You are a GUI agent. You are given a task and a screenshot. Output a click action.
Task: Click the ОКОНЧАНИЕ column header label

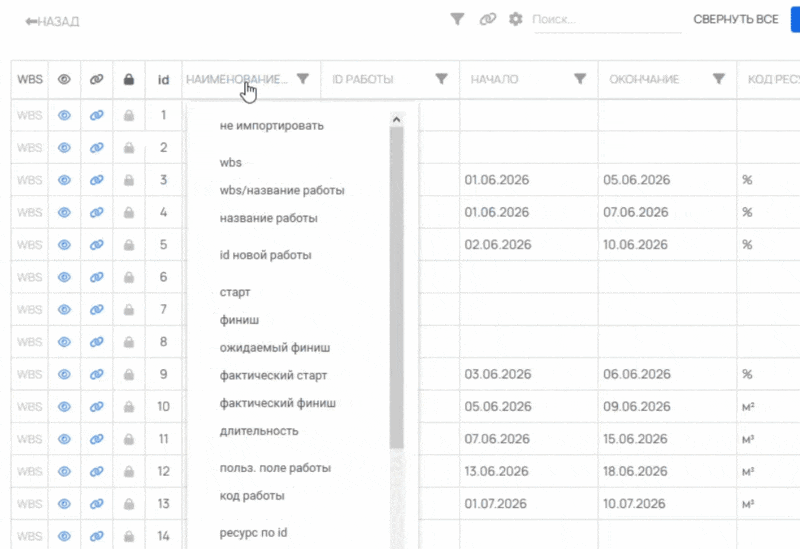[644, 80]
